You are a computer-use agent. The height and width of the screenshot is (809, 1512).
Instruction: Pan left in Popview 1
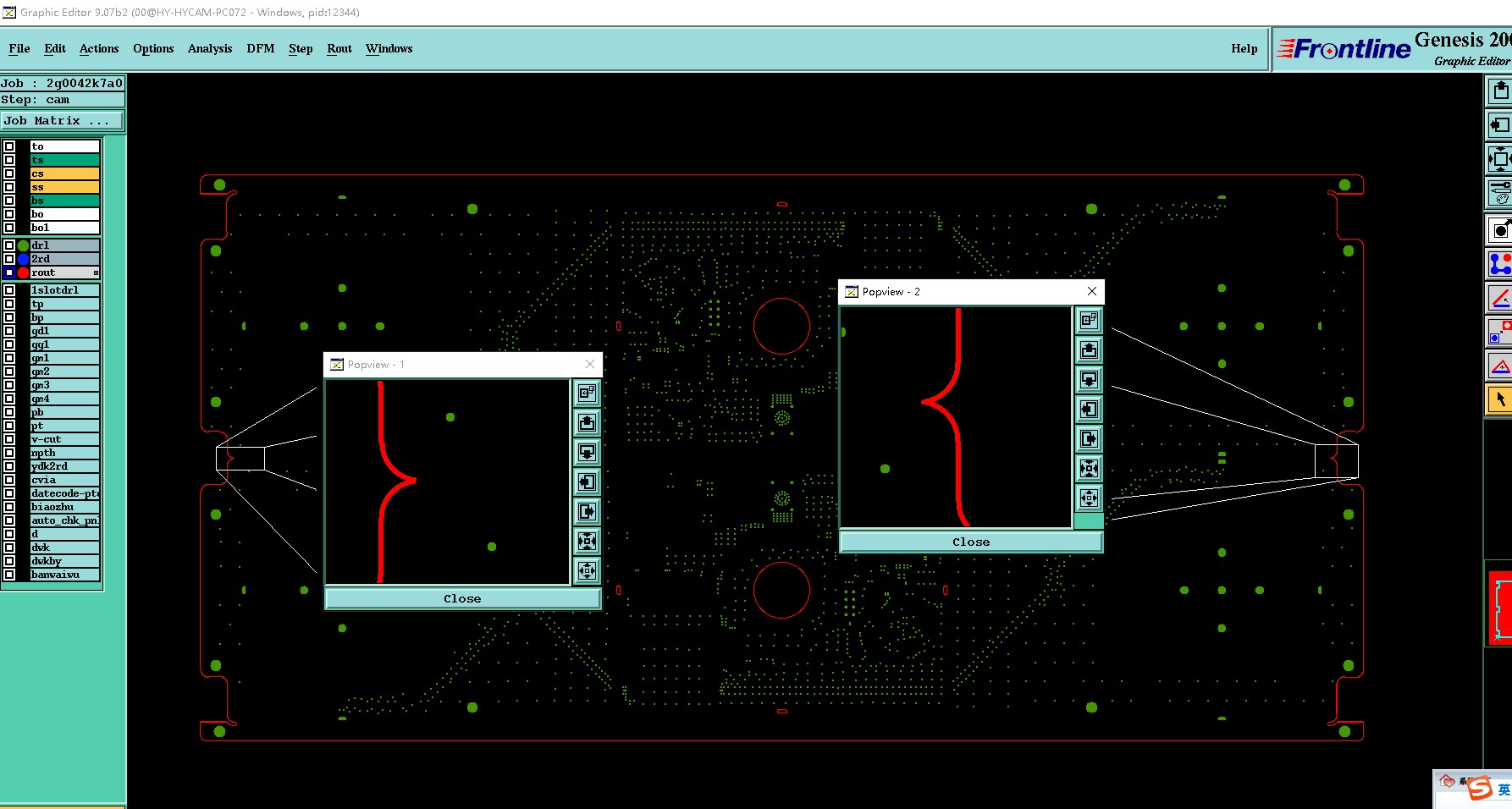point(587,482)
